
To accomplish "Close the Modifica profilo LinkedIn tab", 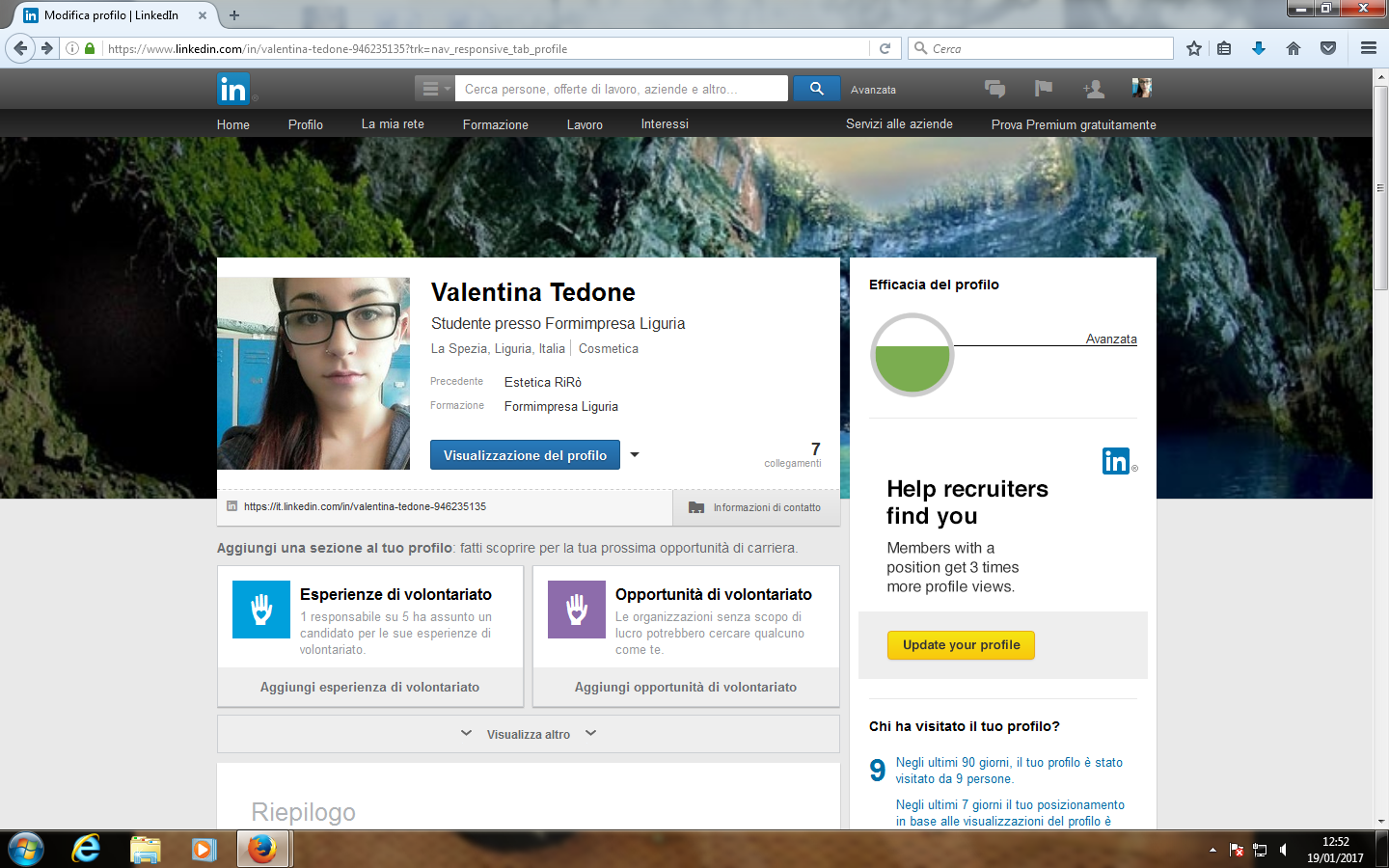I will 203,15.
